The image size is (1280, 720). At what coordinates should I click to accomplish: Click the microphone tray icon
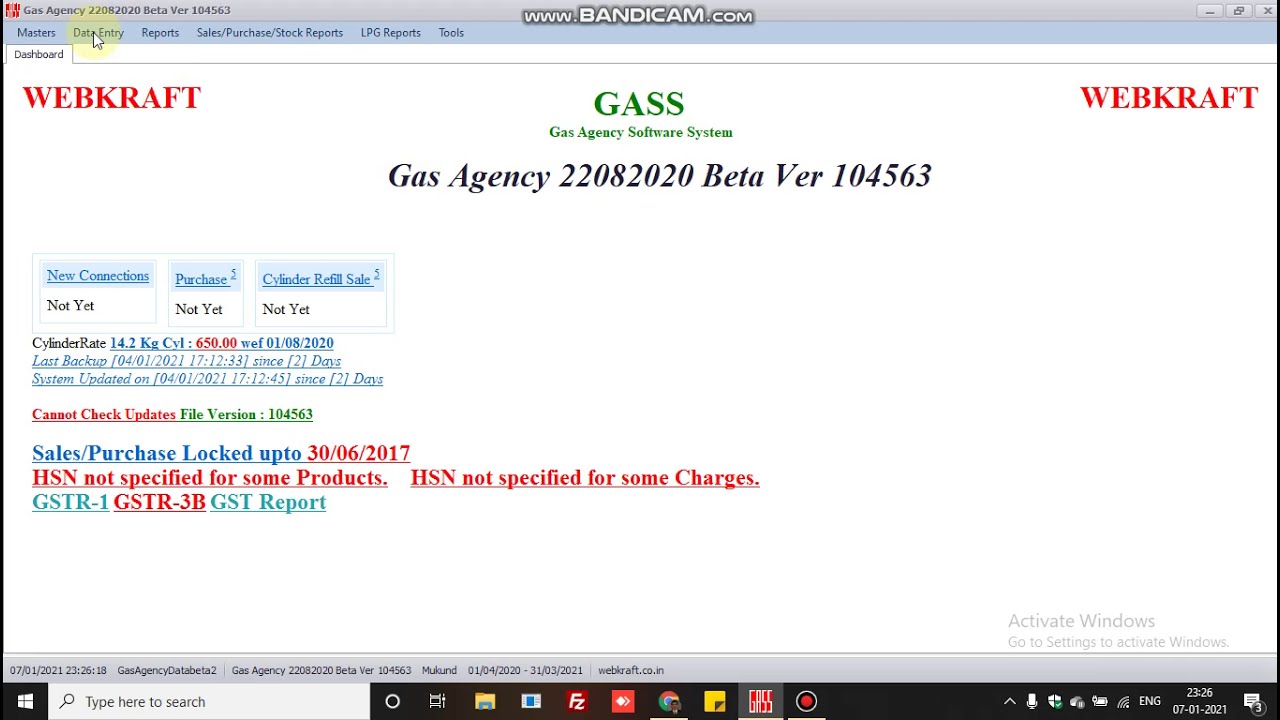coord(1032,702)
